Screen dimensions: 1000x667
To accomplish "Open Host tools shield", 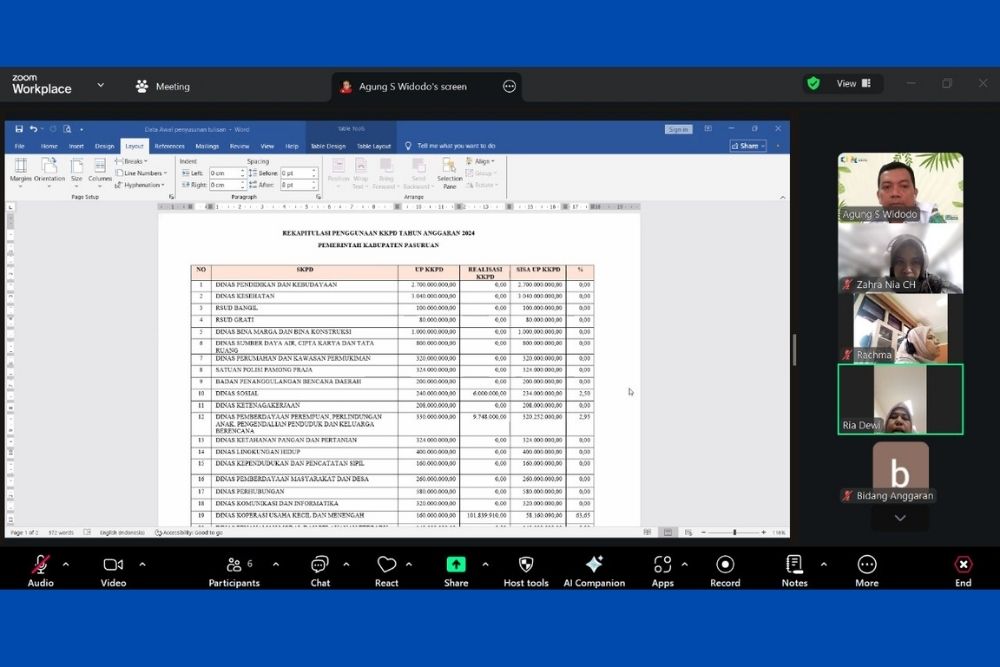I will click(526, 567).
